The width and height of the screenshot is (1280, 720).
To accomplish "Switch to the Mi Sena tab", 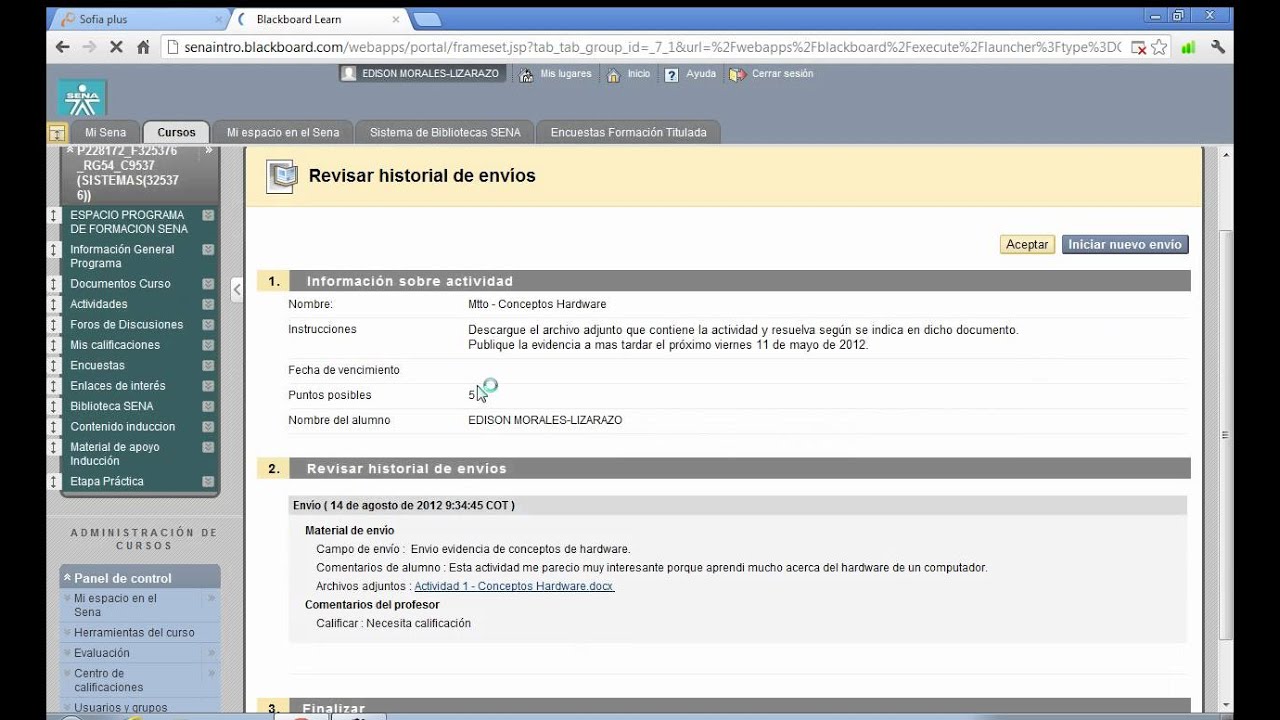I will [105, 132].
